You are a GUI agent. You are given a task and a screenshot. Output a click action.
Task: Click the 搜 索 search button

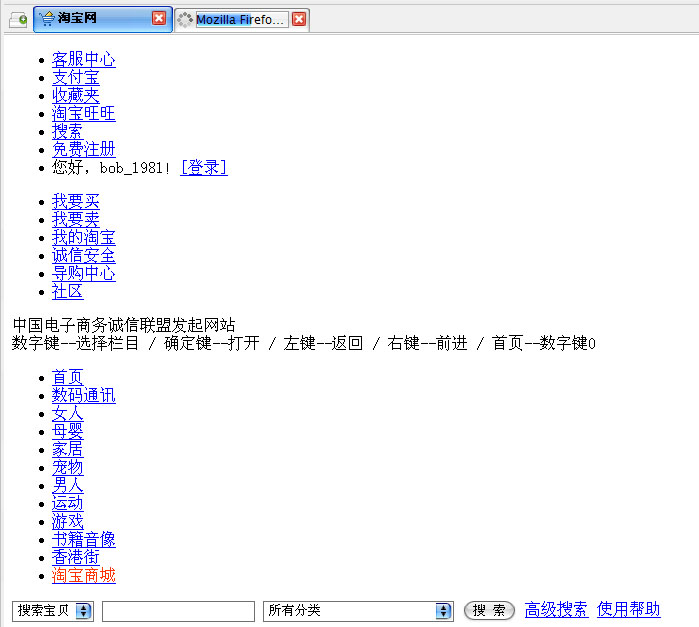(x=489, y=610)
